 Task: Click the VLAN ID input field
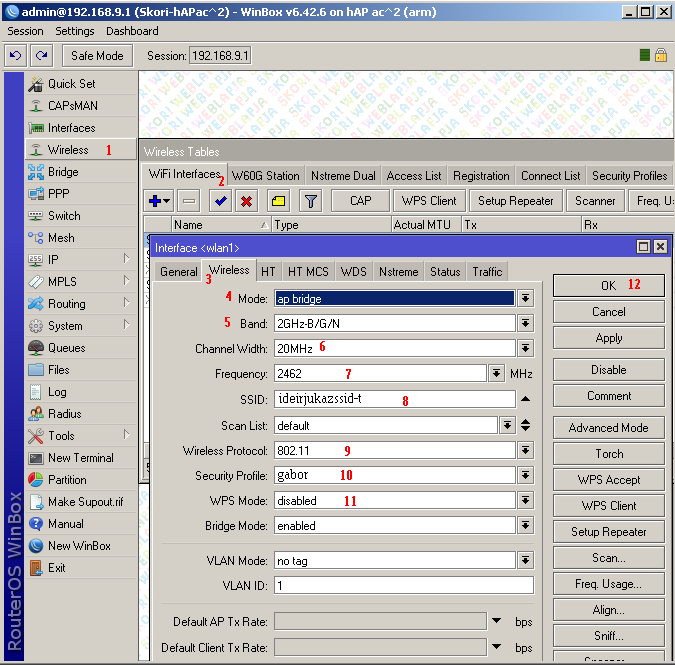pos(403,586)
